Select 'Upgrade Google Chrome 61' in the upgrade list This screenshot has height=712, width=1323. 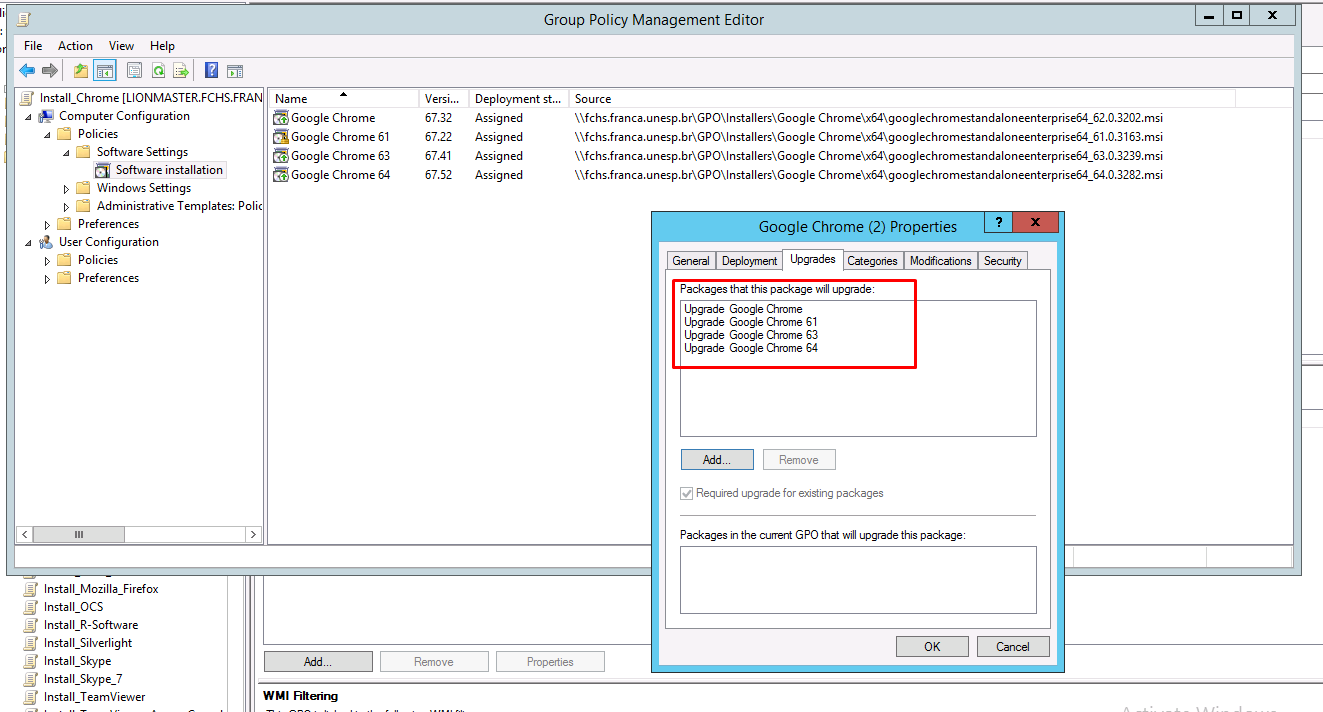click(751, 322)
